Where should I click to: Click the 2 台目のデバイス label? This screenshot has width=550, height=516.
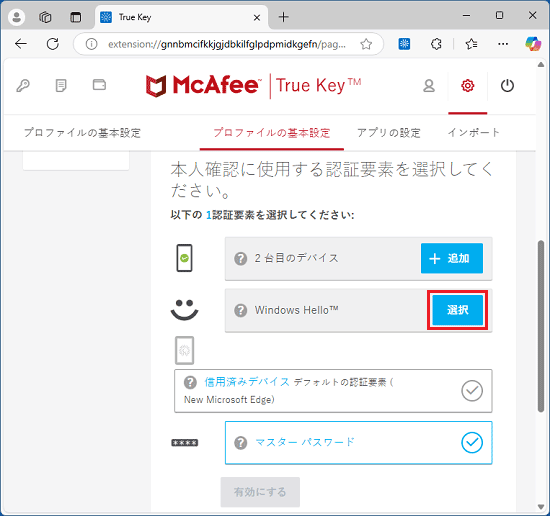tap(296, 258)
